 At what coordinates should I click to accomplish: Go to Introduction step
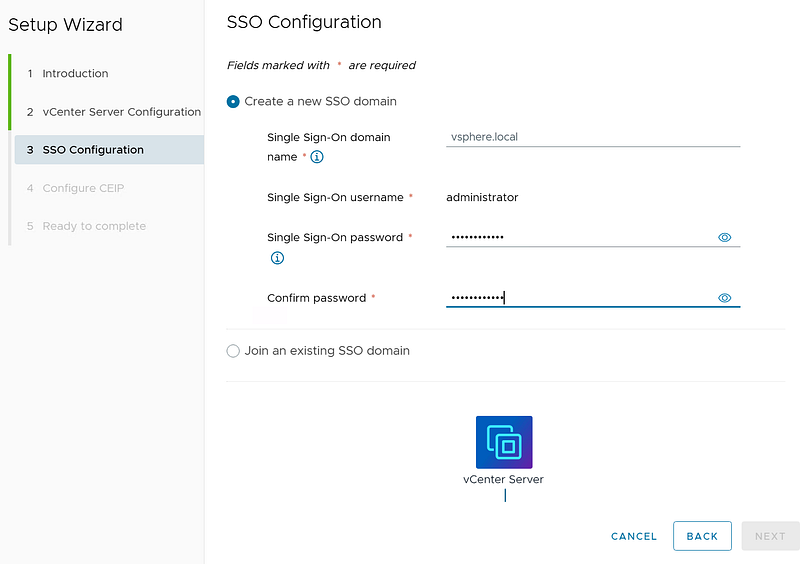point(75,74)
